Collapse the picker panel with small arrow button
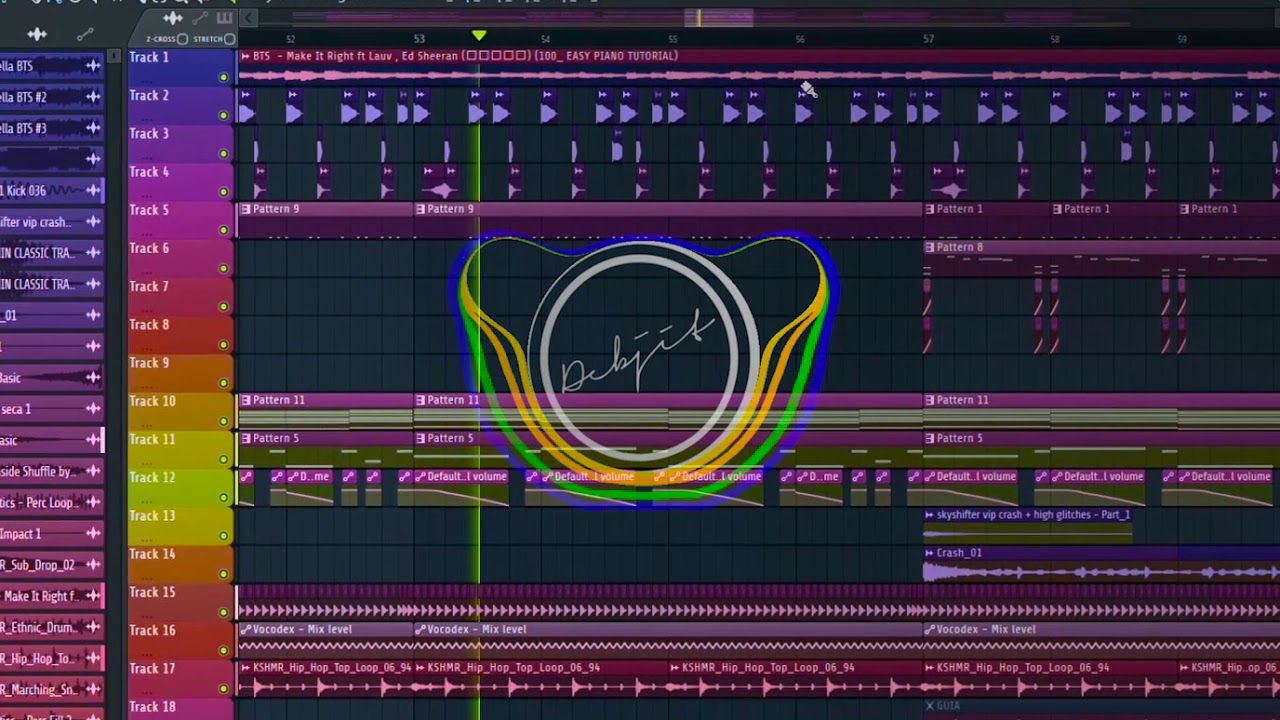Viewport: 1280px width, 720px height. [114, 57]
